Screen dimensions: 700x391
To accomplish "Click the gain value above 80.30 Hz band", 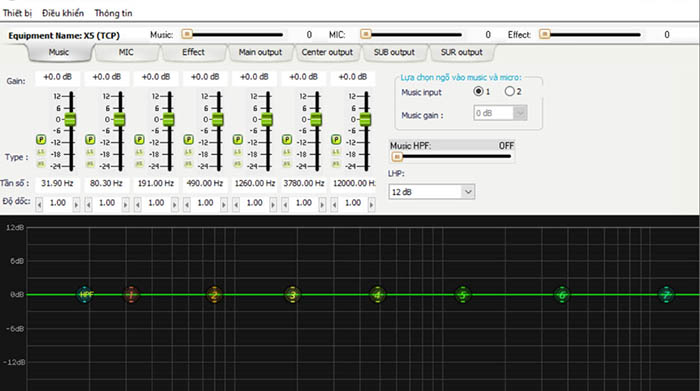I will tap(107, 77).
